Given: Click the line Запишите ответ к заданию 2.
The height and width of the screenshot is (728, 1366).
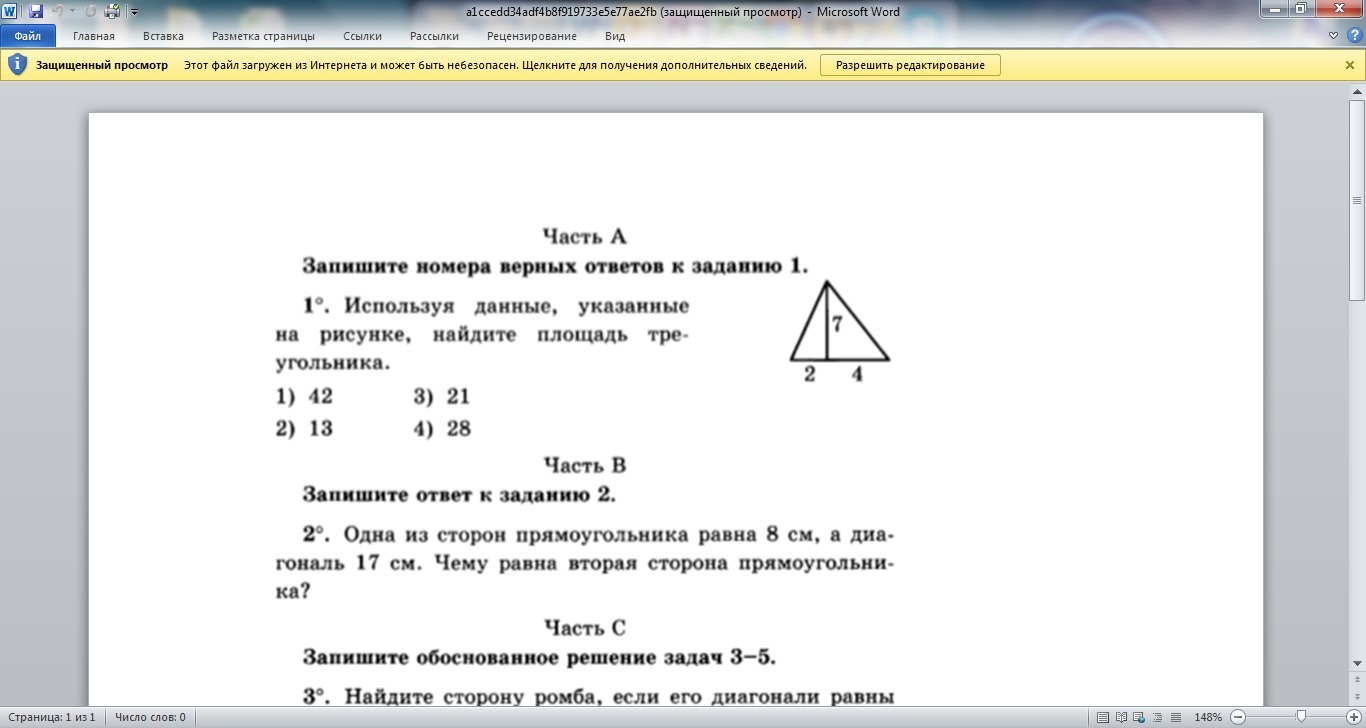Looking at the screenshot, I should [x=459, y=495].
